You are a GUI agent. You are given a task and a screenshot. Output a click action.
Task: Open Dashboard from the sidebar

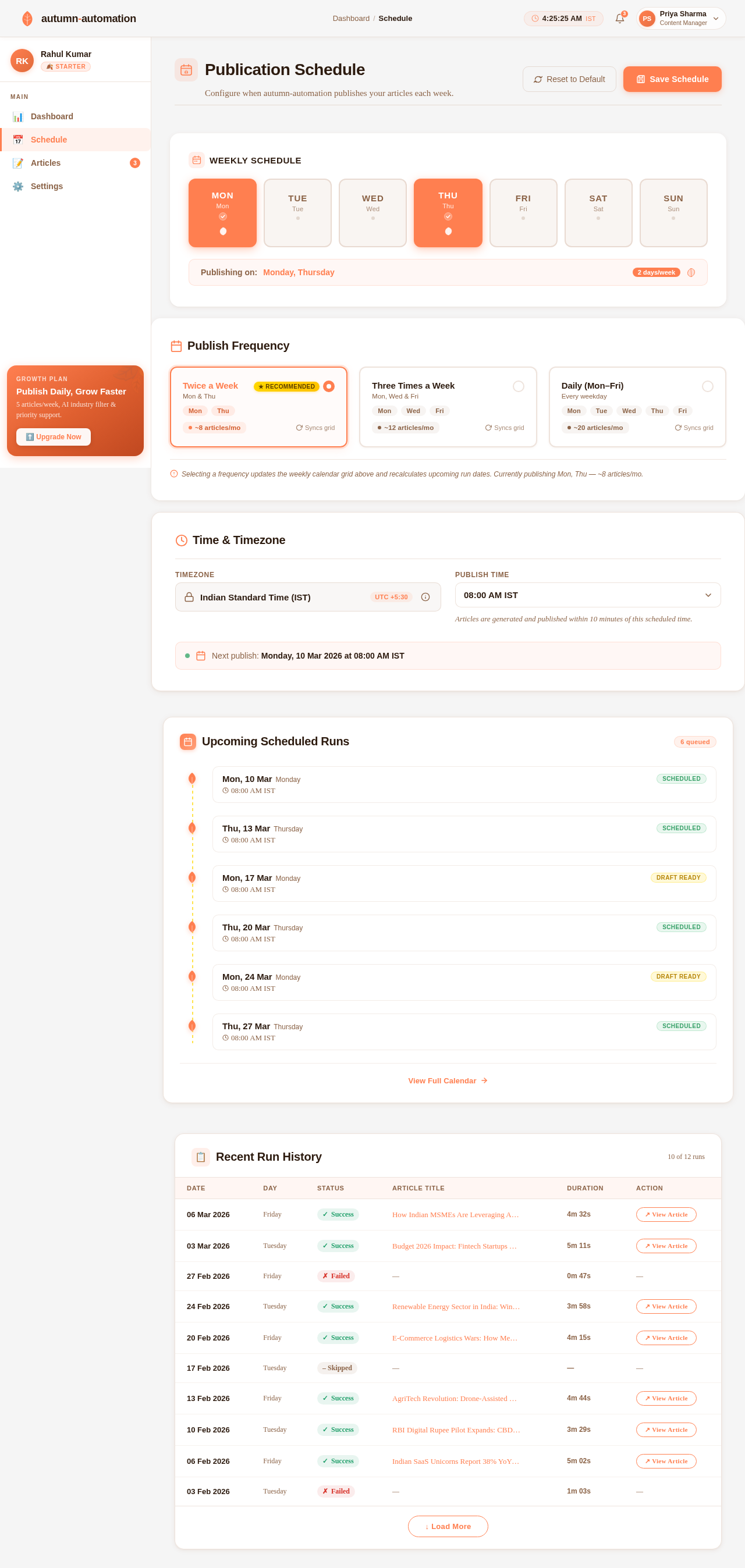[x=76, y=116]
